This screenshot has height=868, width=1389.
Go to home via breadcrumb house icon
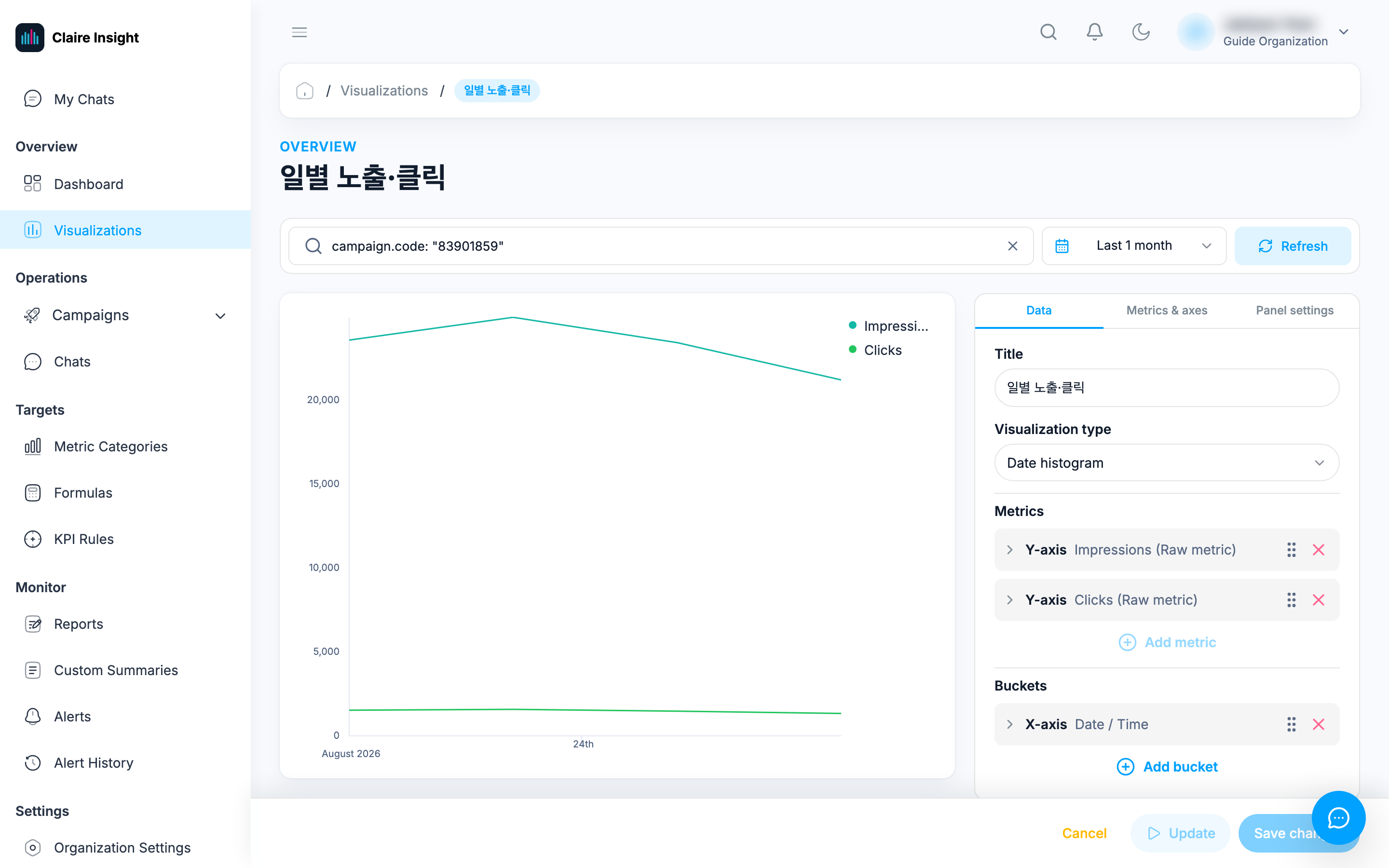coord(304,91)
